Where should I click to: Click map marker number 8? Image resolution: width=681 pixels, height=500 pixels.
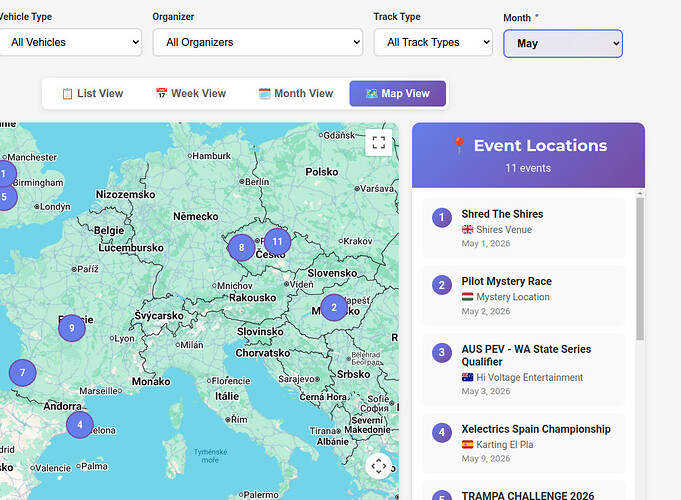pyautogui.click(x=241, y=247)
